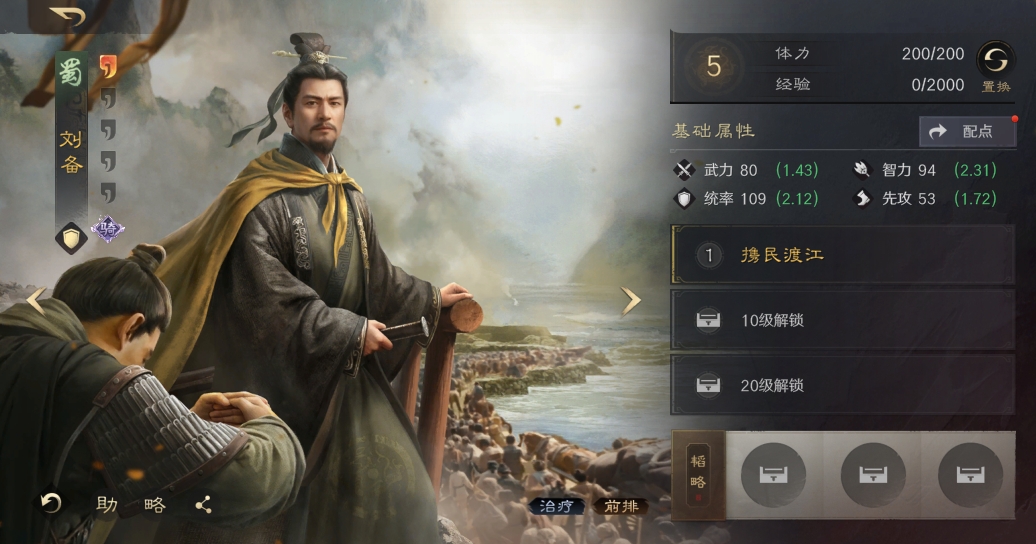Show next hero with right chevron
1036x544 pixels.
pyautogui.click(x=630, y=301)
